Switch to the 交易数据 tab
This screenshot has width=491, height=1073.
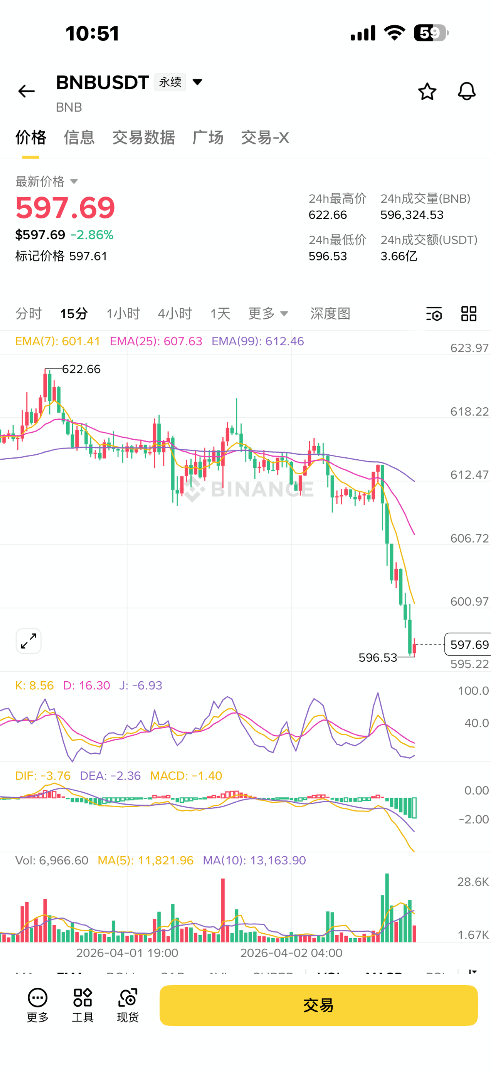(144, 138)
